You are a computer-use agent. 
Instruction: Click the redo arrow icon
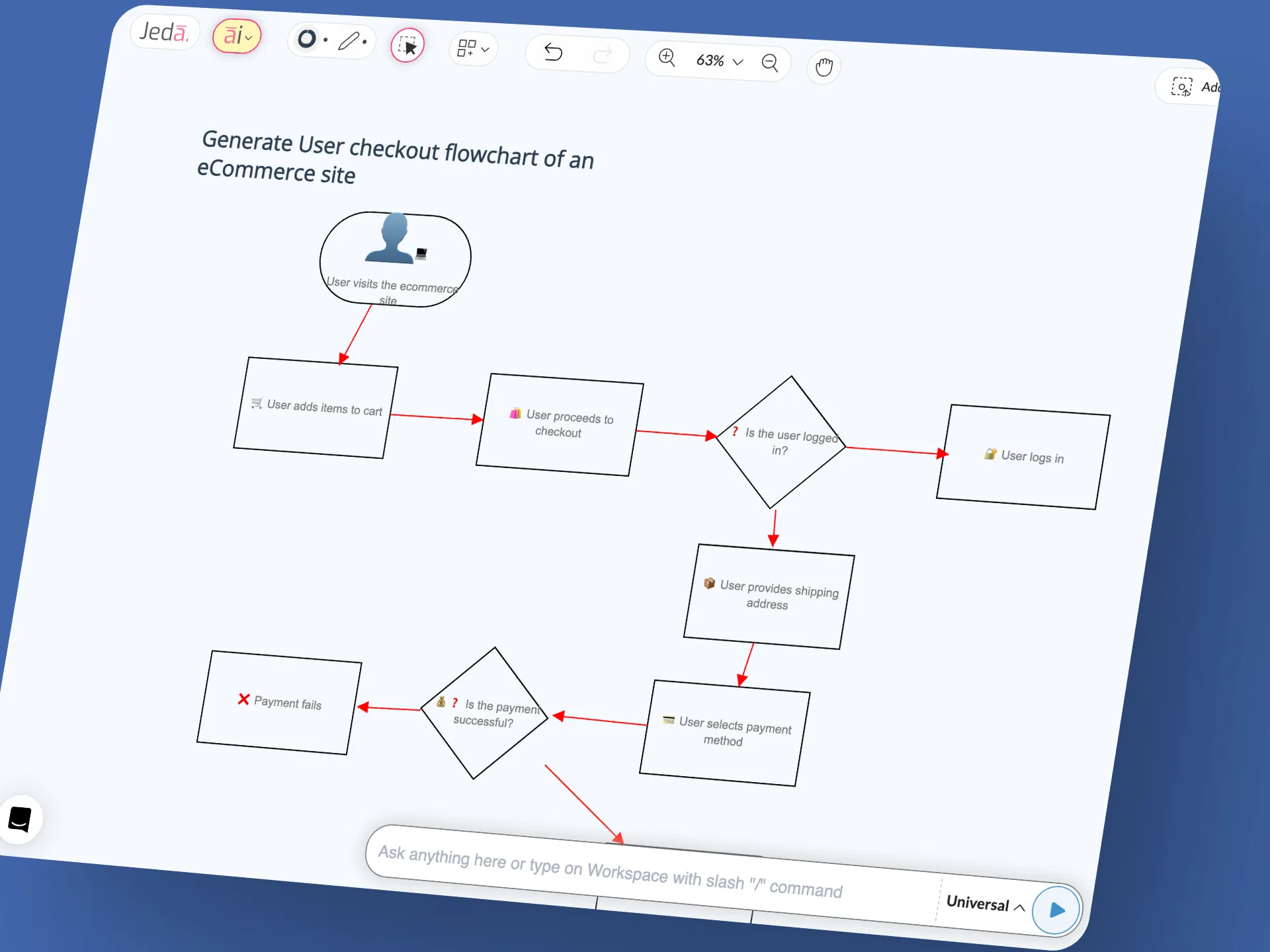pos(603,56)
